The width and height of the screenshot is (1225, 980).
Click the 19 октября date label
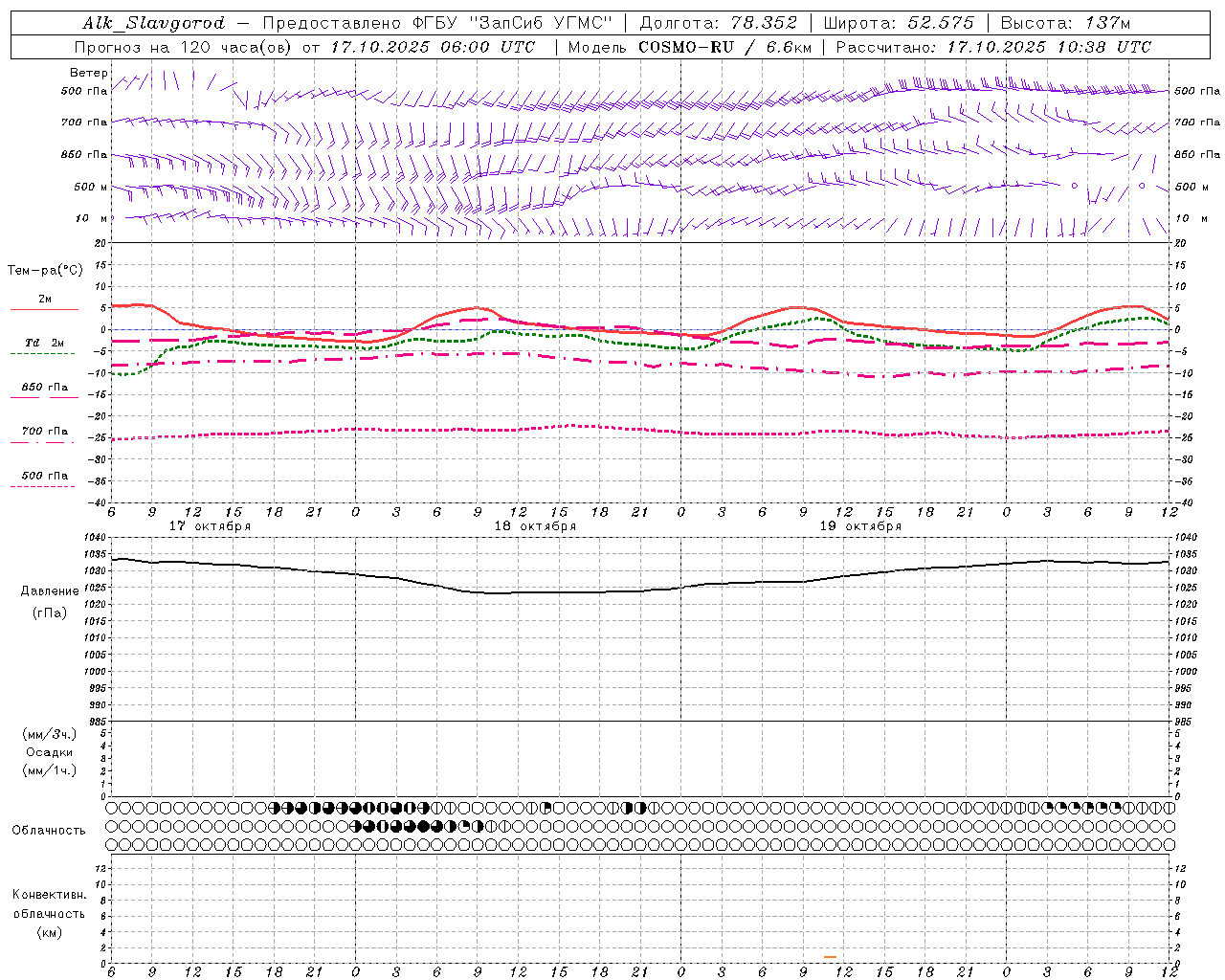coord(860,525)
